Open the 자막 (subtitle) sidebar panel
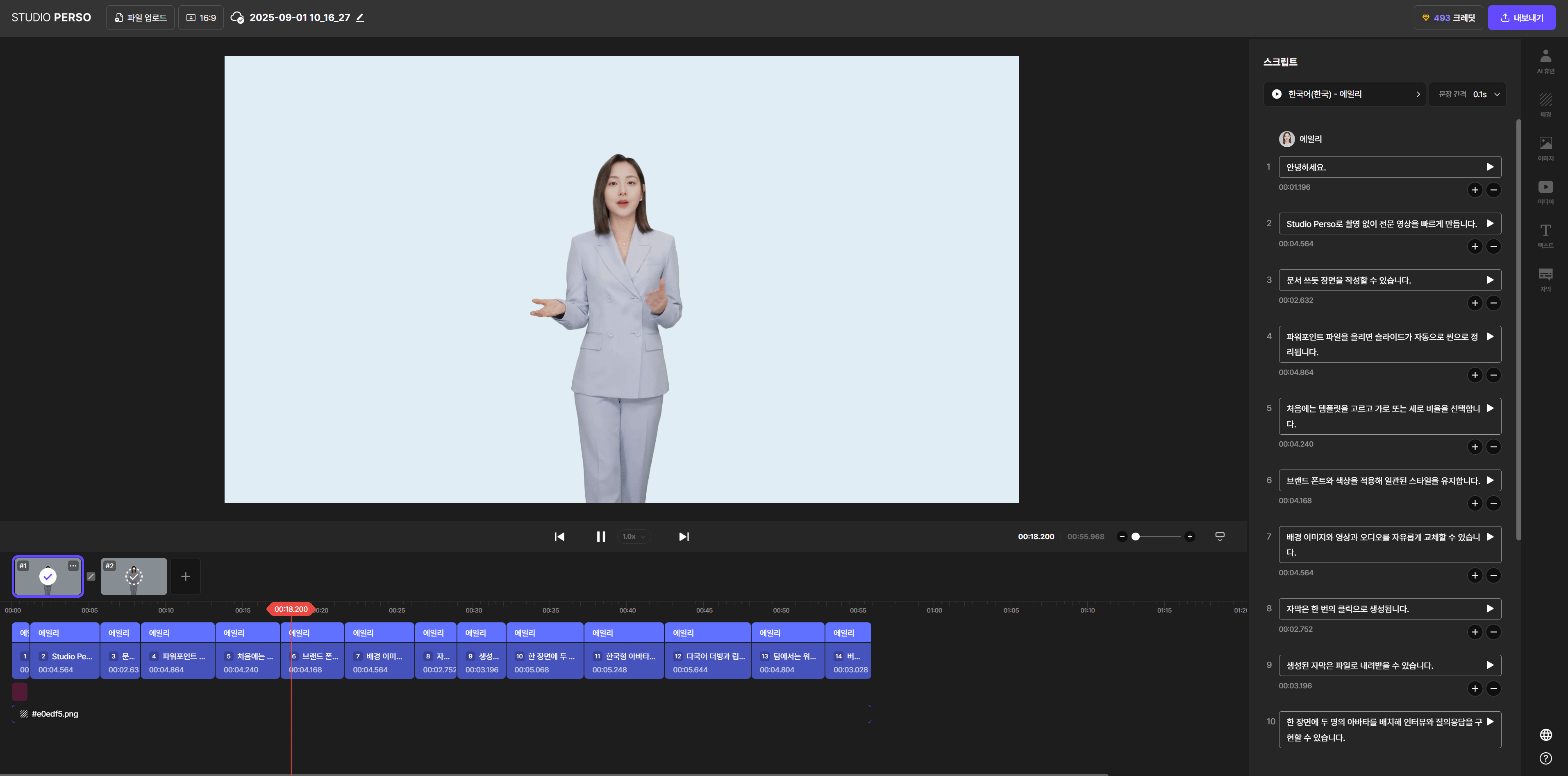 (x=1545, y=279)
